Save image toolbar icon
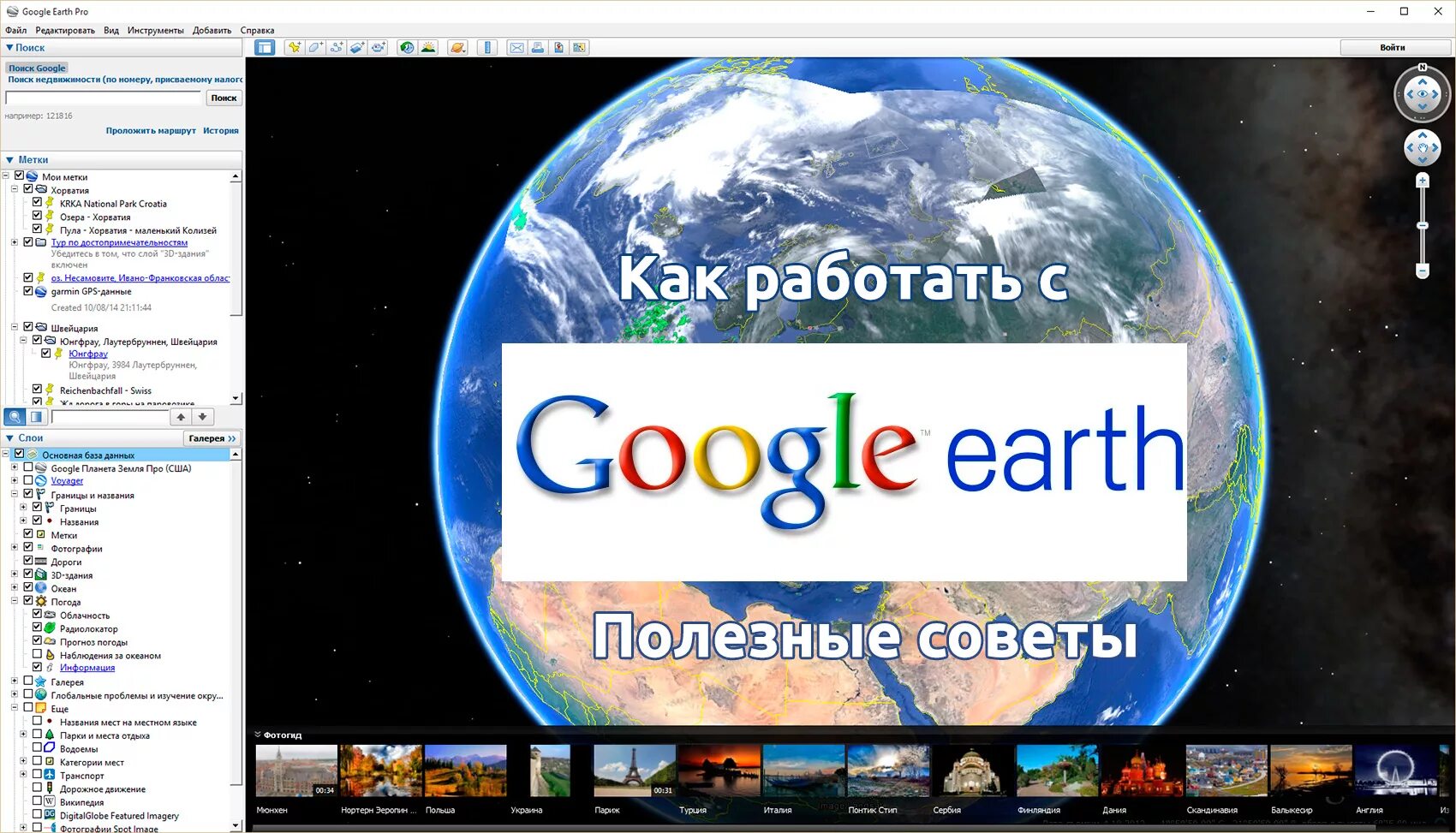 click(558, 48)
